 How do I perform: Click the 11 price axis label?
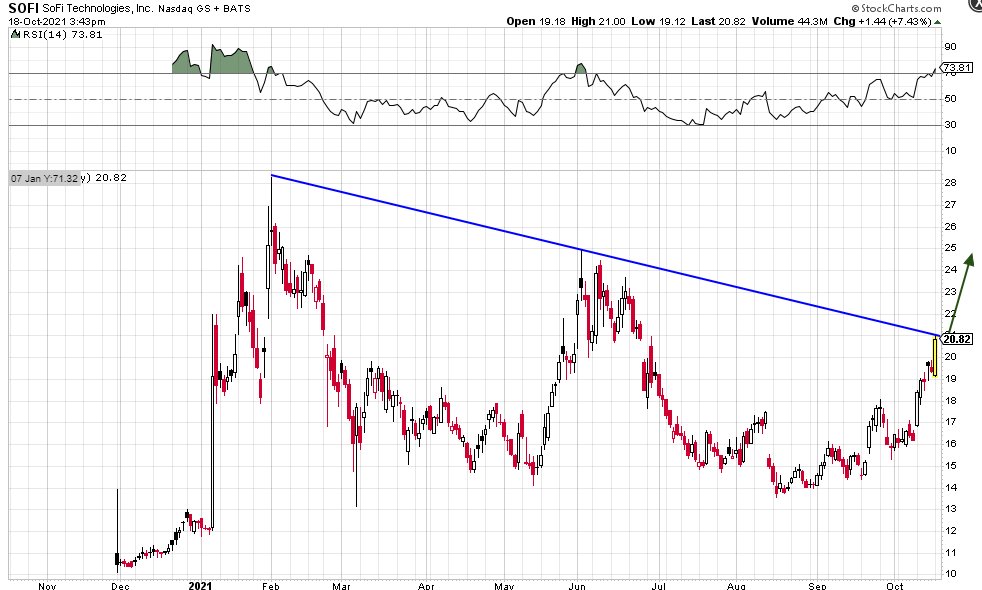pyautogui.click(x=950, y=553)
